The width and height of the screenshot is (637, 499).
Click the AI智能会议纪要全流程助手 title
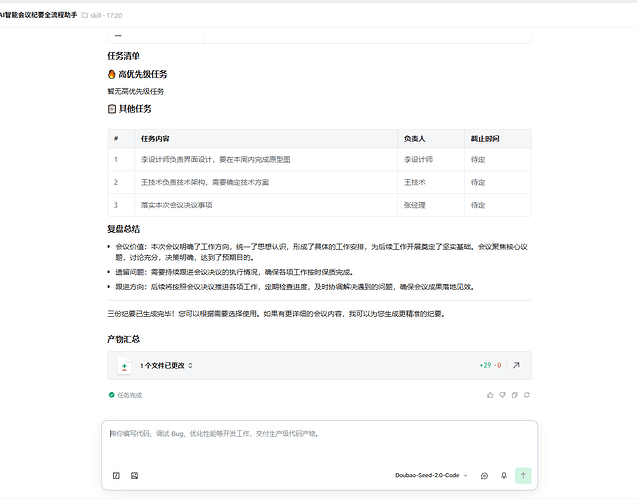[x=38, y=15]
